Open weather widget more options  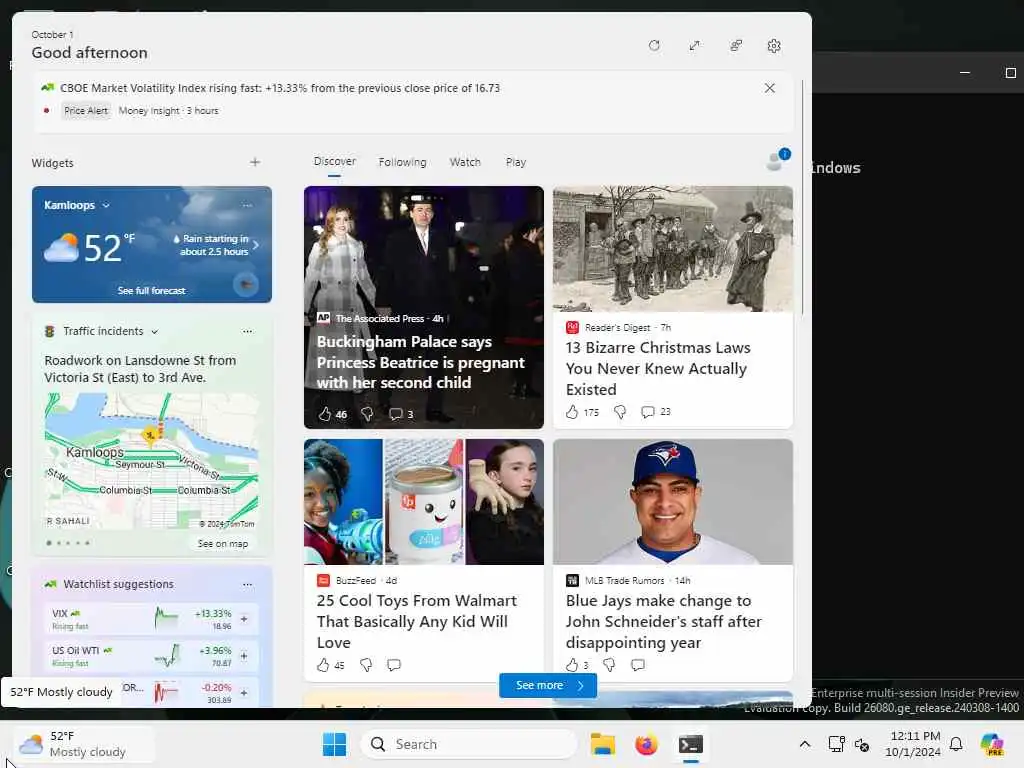pos(247,205)
